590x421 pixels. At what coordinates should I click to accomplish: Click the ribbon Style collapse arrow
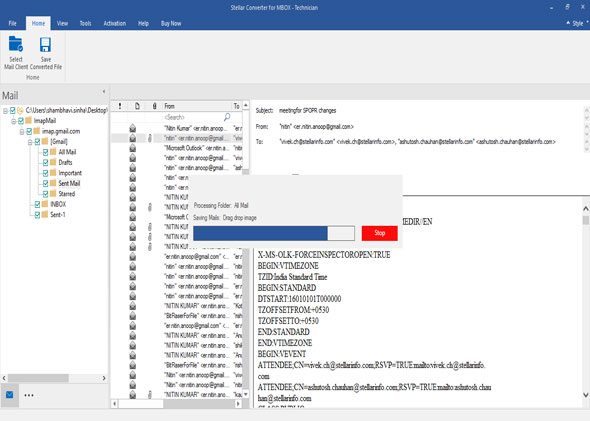pyautogui.click(x=568, y=23)
